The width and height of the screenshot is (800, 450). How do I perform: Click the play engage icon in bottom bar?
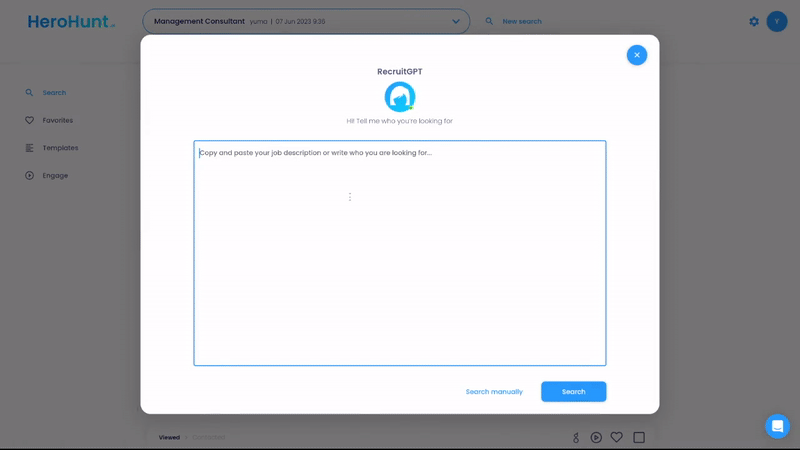pyautogui.click(x=596, y=437)
